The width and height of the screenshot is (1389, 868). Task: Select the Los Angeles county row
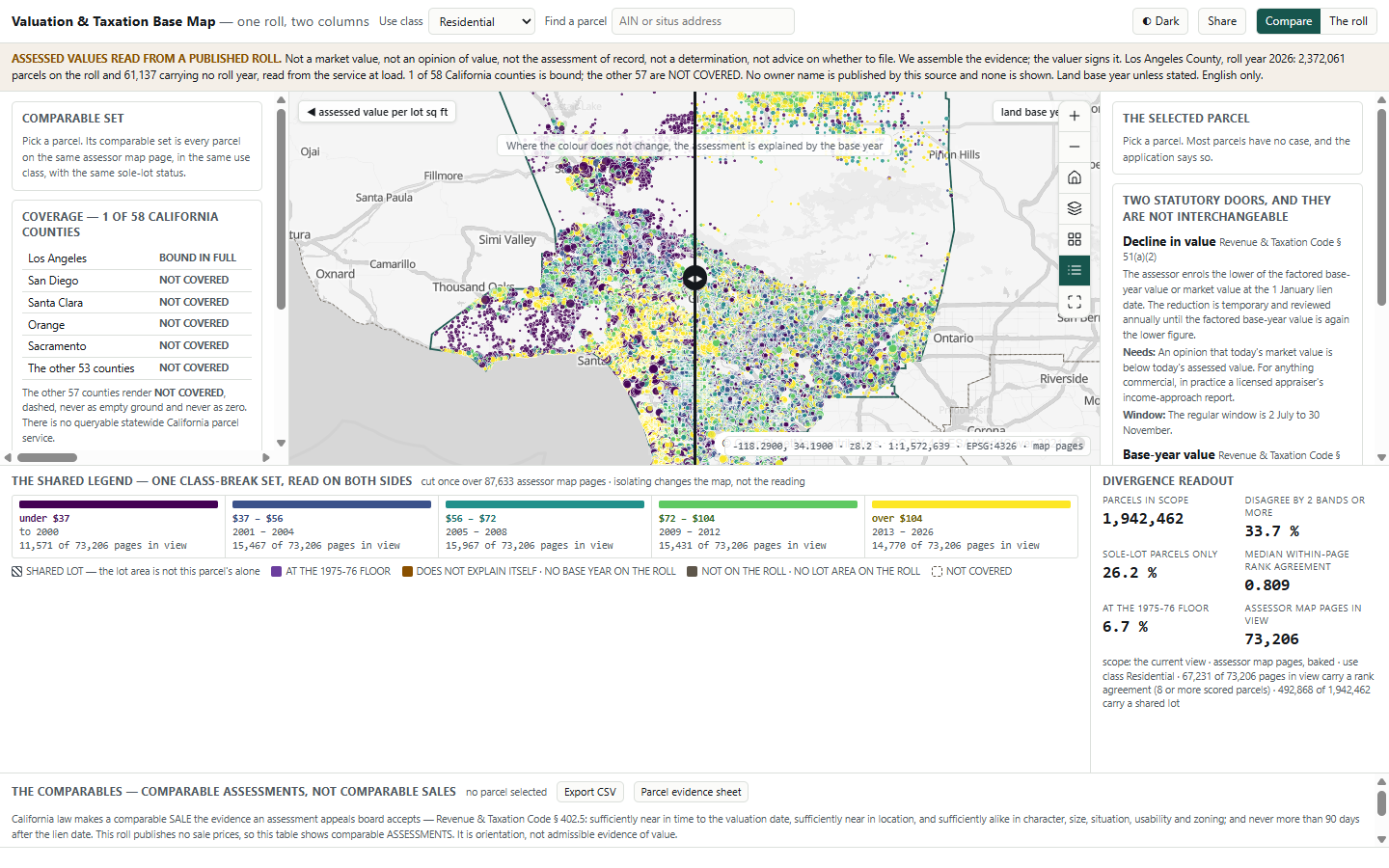[x=137, y=258]
